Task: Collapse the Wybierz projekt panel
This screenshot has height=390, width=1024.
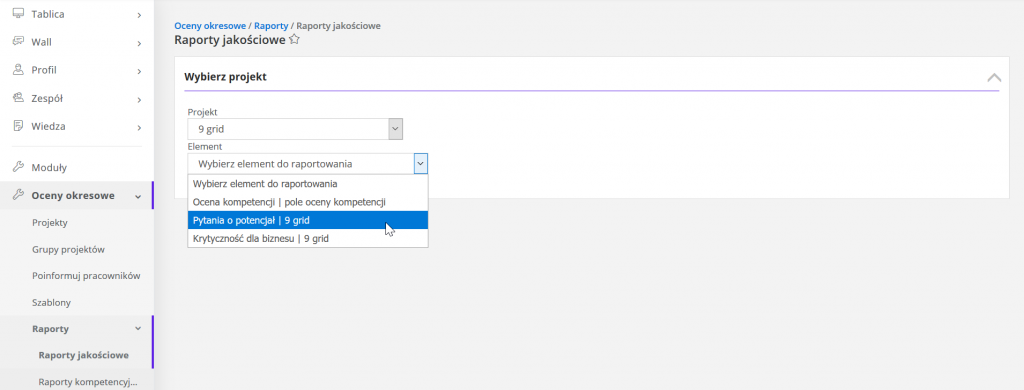Action: point(993,77)
